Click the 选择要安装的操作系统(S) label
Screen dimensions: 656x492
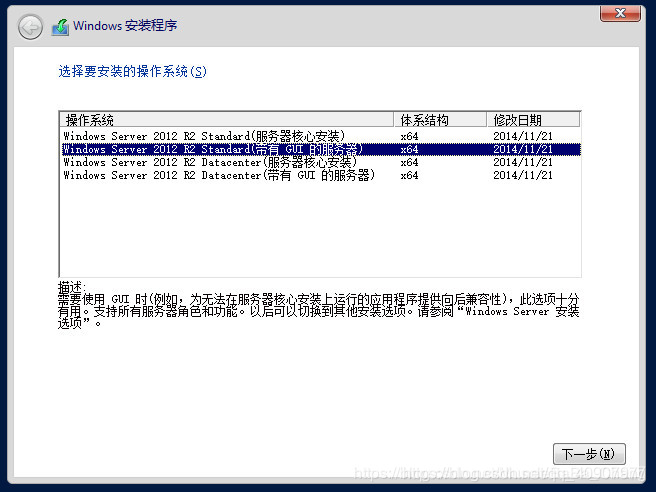132,72
